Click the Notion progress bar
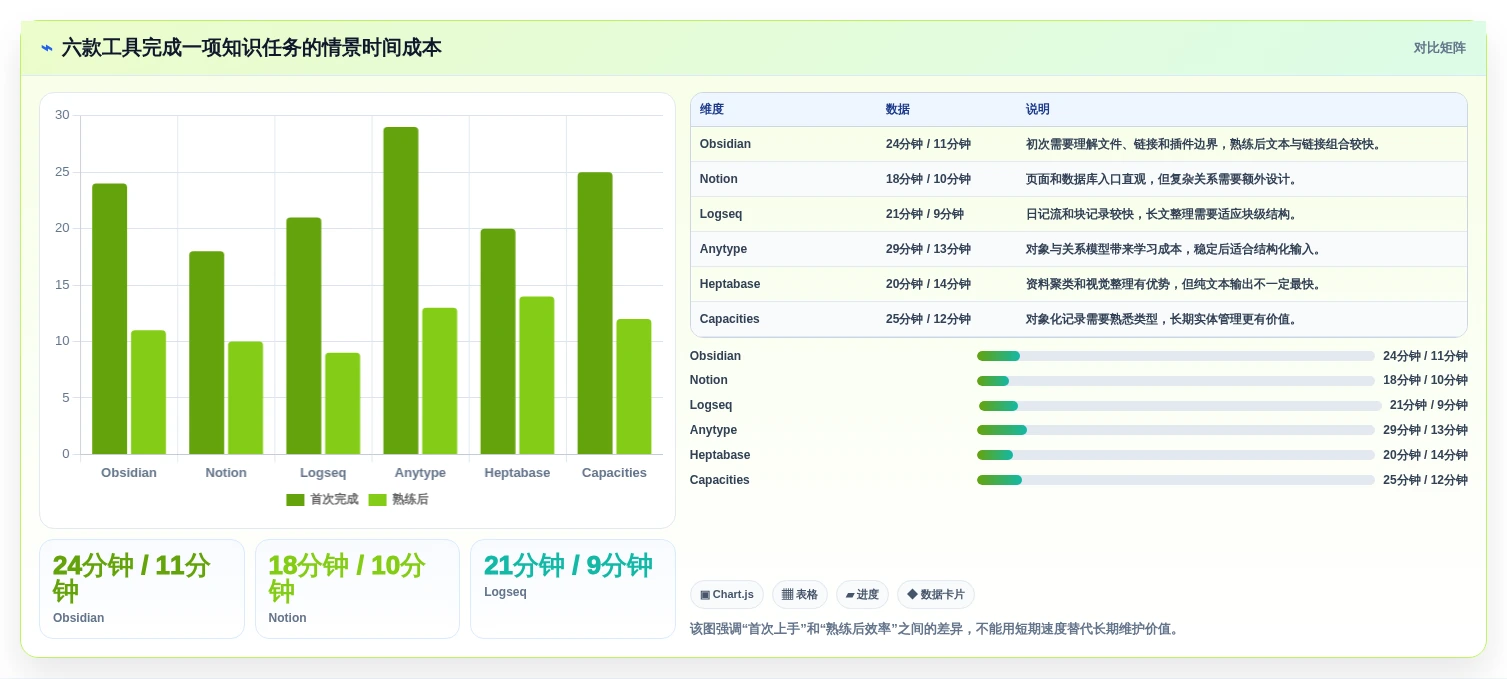1507x679 pixels. click(1176, 381)
